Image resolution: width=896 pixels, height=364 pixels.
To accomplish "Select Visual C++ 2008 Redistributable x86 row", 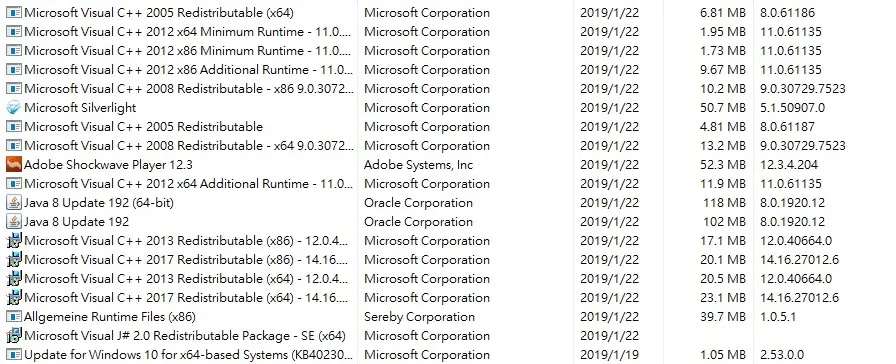I will pos(448,89).
